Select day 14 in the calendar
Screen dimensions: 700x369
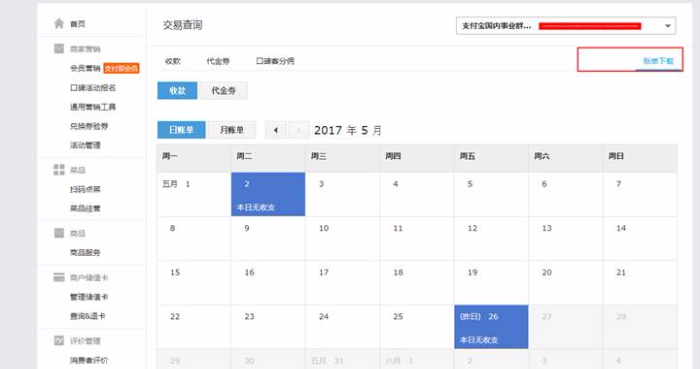[640, 238]
